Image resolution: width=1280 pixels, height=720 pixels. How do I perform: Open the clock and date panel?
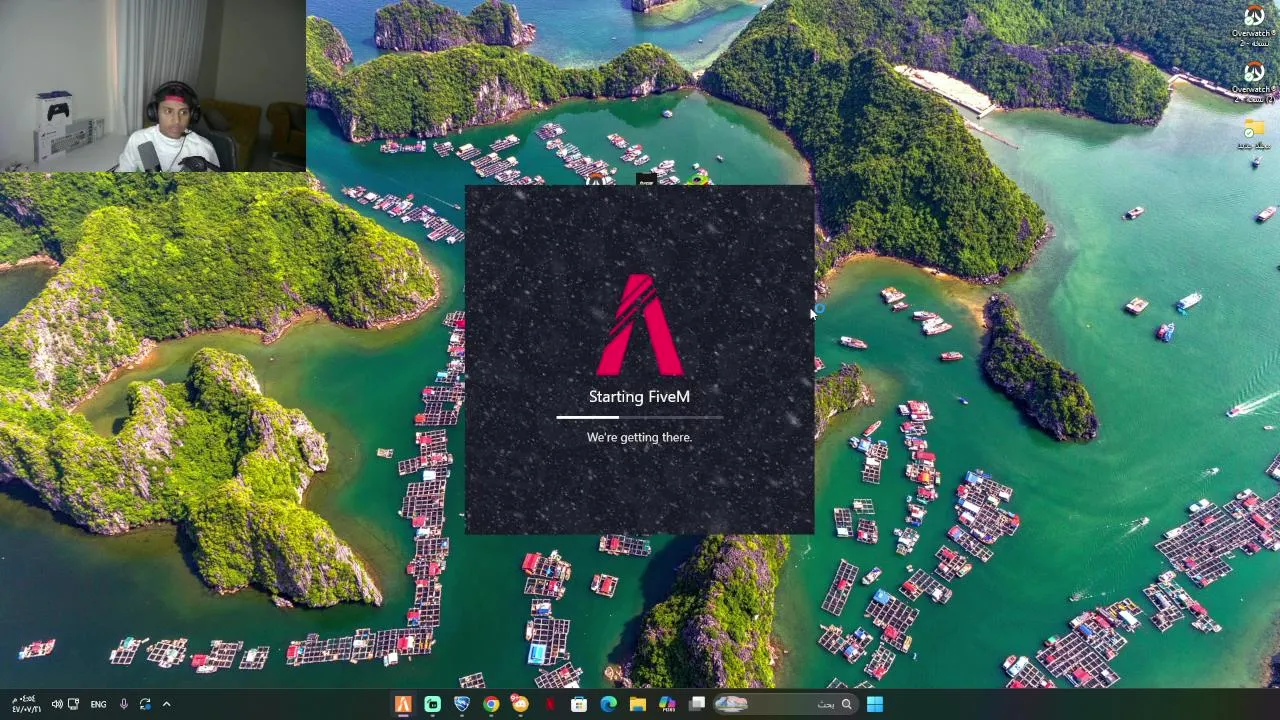[x=25, y=704]
